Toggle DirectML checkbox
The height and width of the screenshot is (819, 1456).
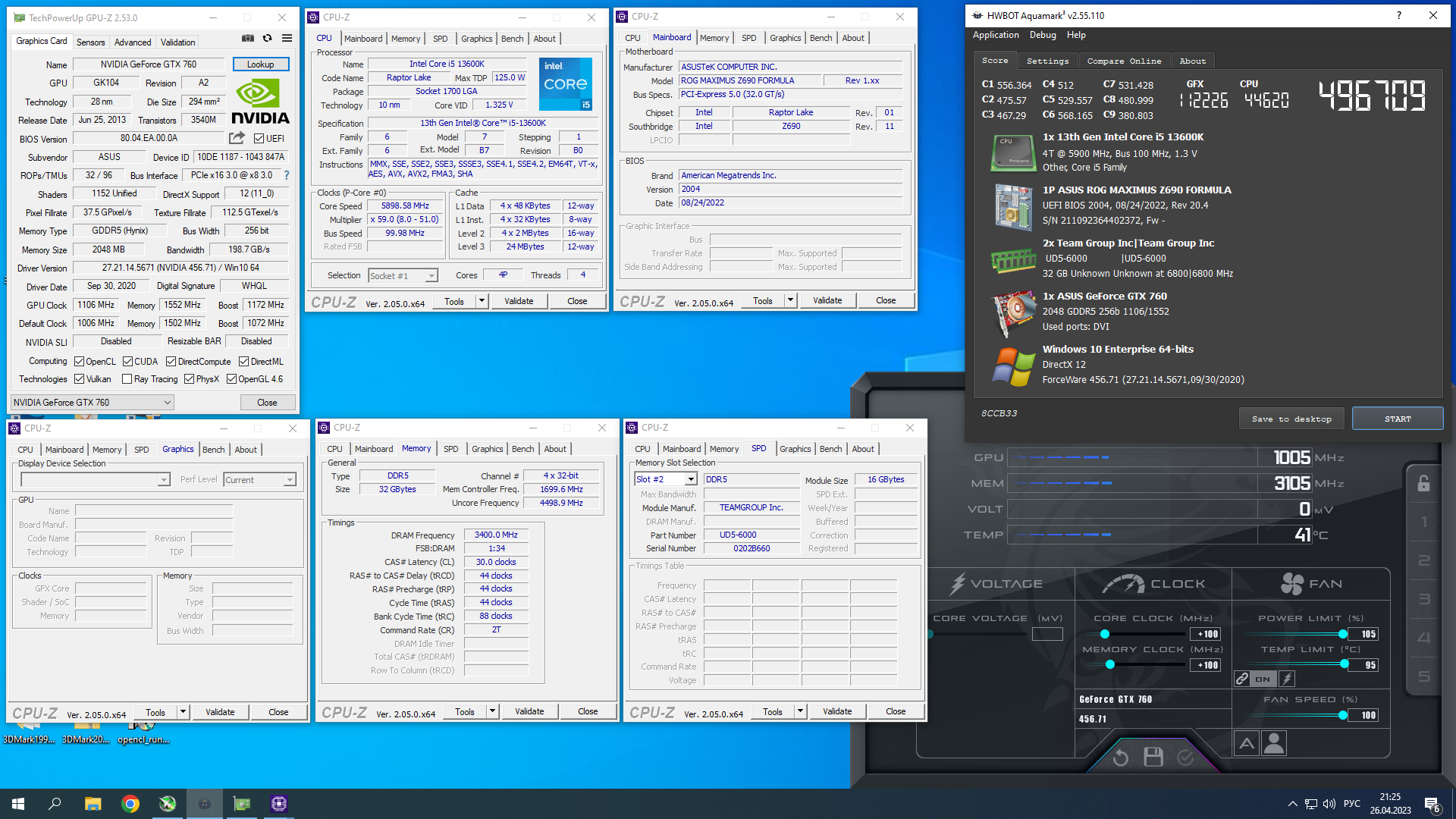pyautogui.click(x=243, y=362)
